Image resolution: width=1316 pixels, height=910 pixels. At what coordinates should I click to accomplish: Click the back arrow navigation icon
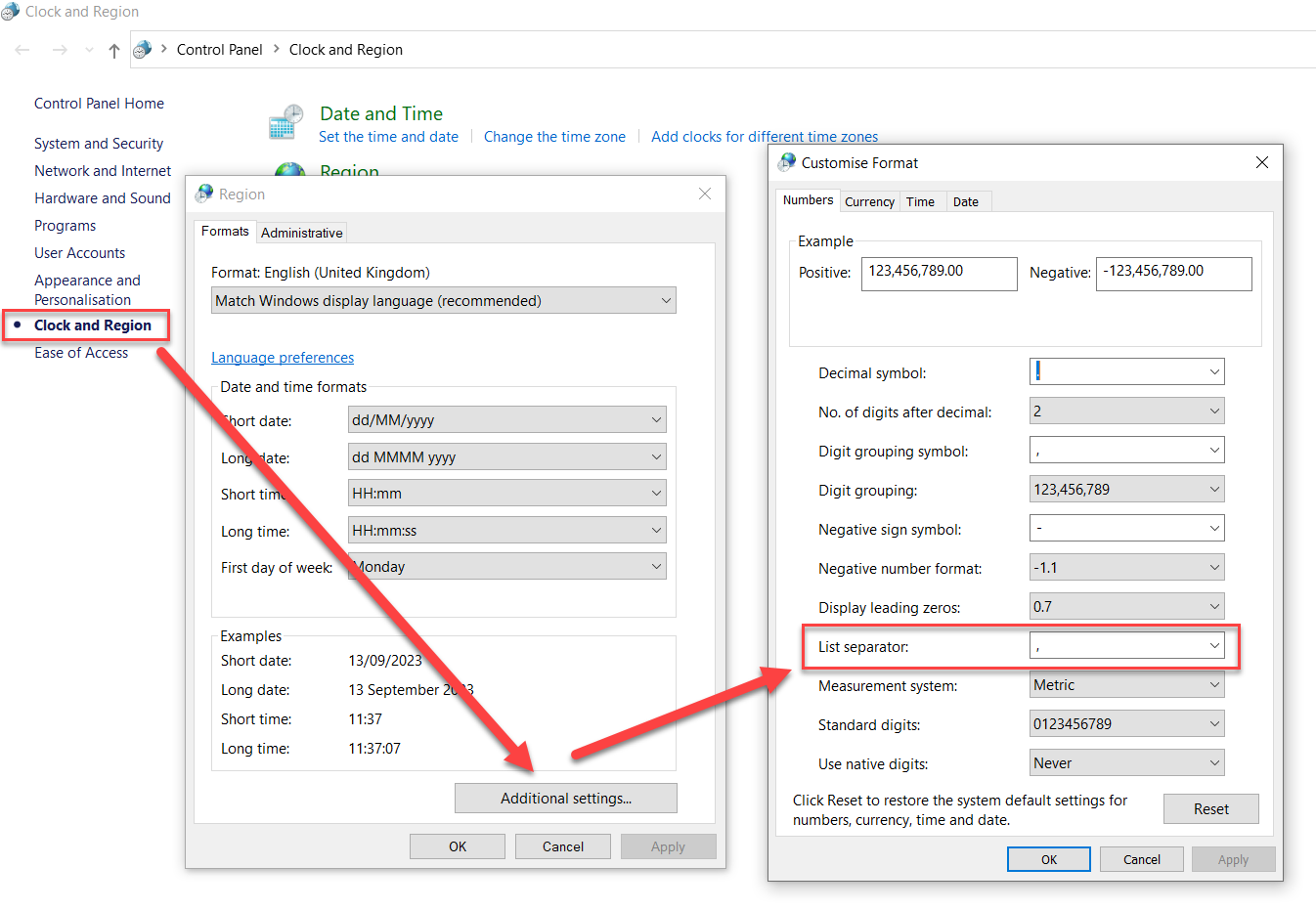tap(22, 50)
